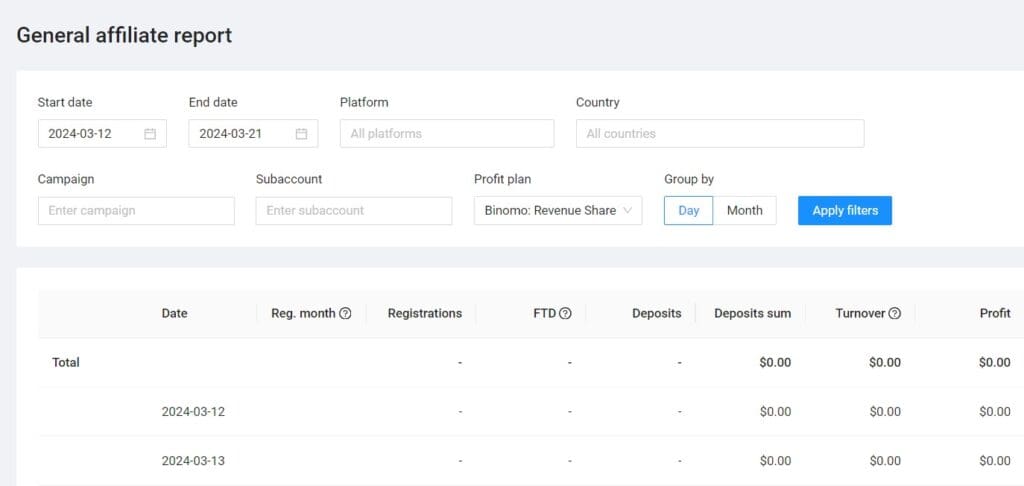
Task: Select the 2024-03-13 date row cell
Action: tap(193, 461)
